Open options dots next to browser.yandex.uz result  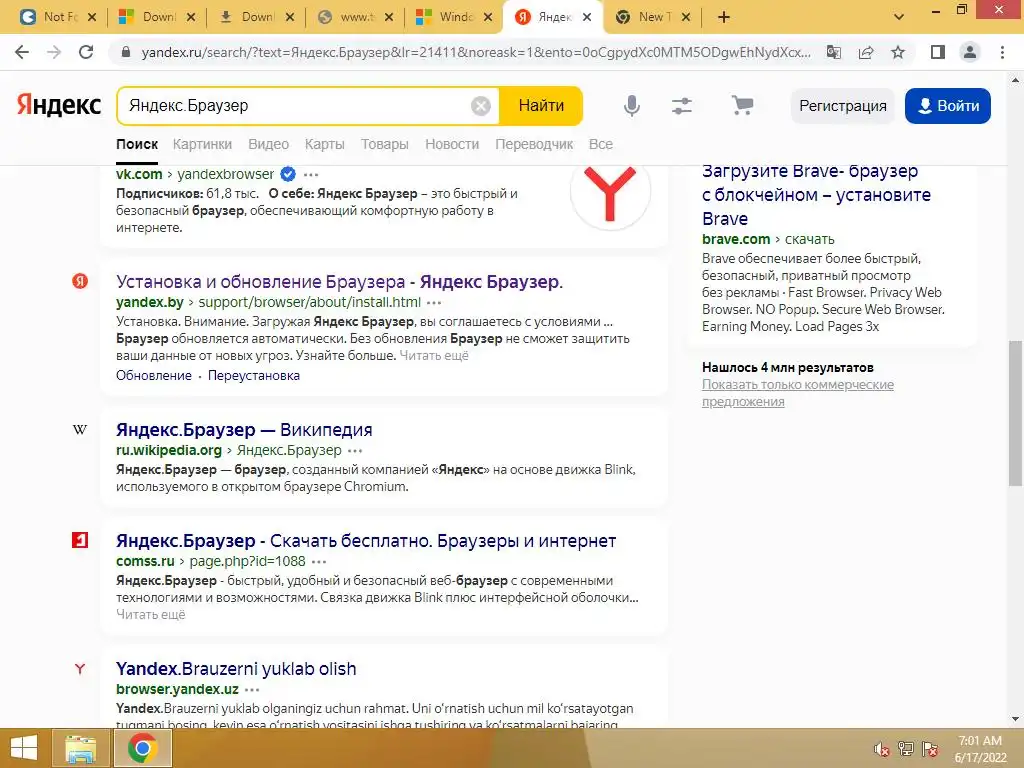pos(252,690)
